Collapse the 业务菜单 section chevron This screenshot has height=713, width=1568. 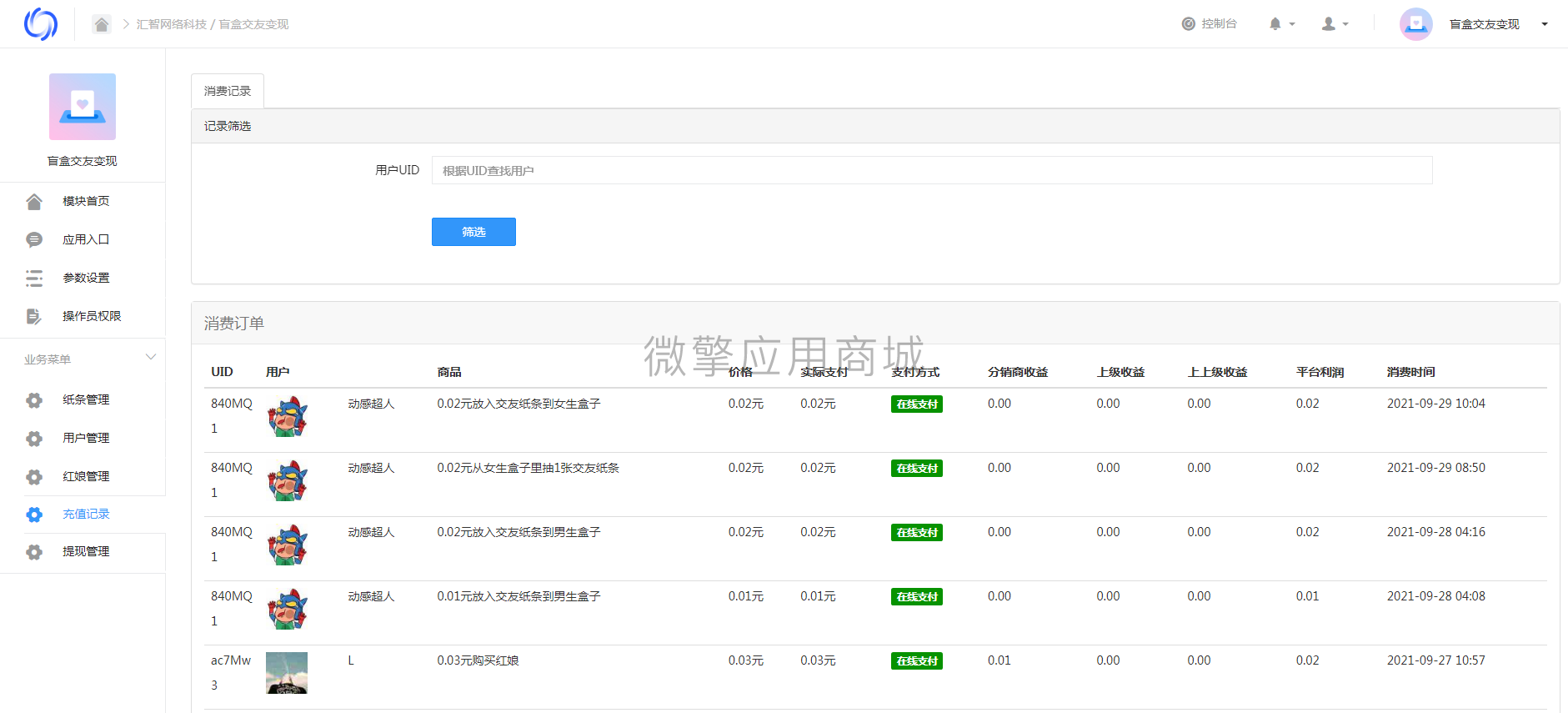click(151, 358)
